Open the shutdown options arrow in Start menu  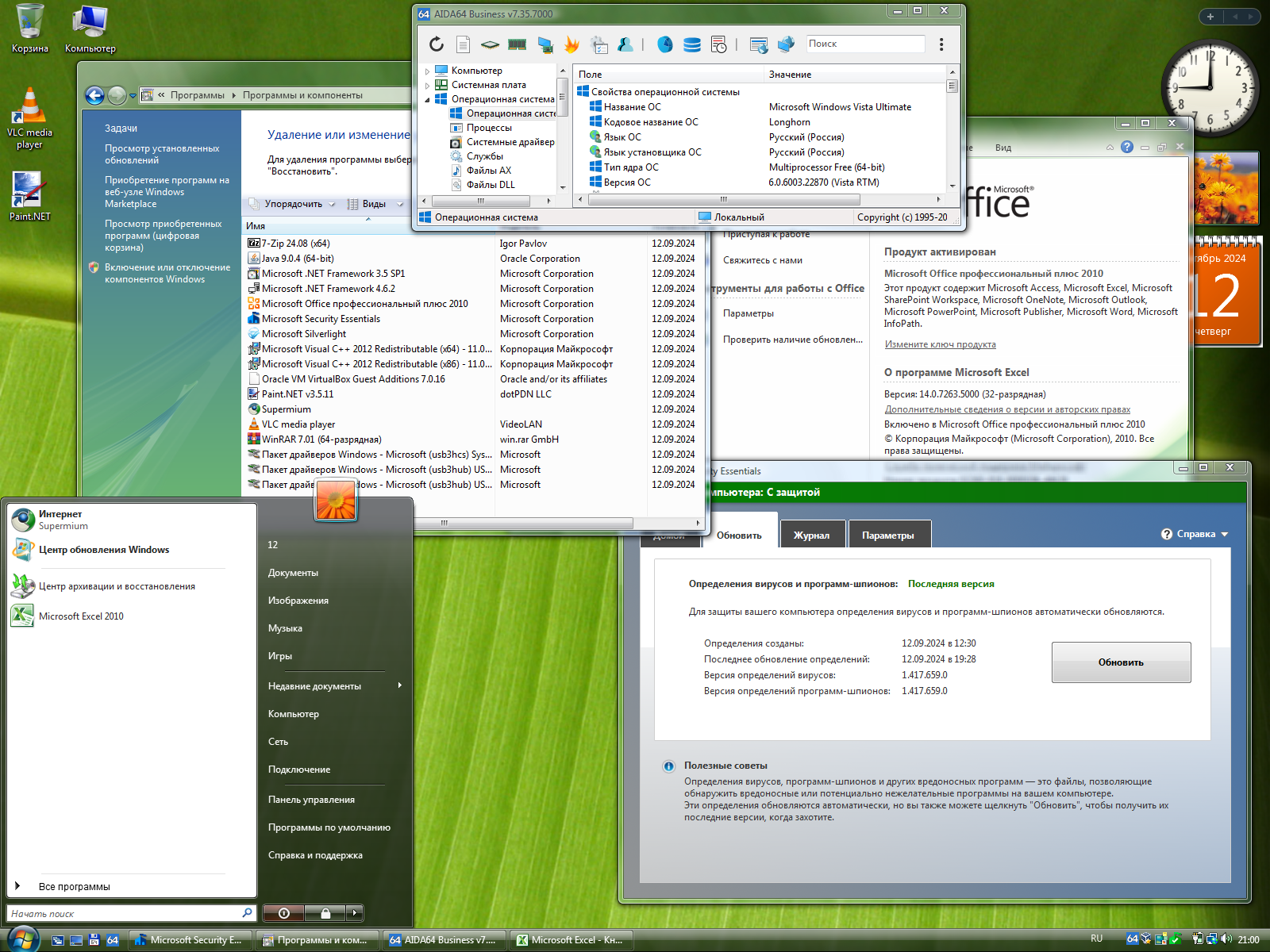[355, 913]
